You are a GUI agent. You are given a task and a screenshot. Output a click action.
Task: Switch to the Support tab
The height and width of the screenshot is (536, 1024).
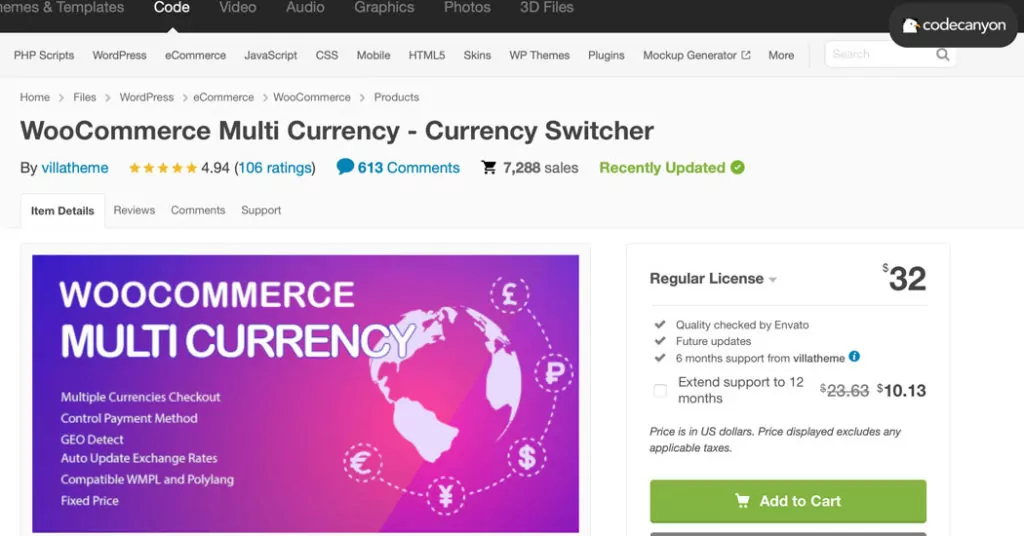click(x=261, y=210)
